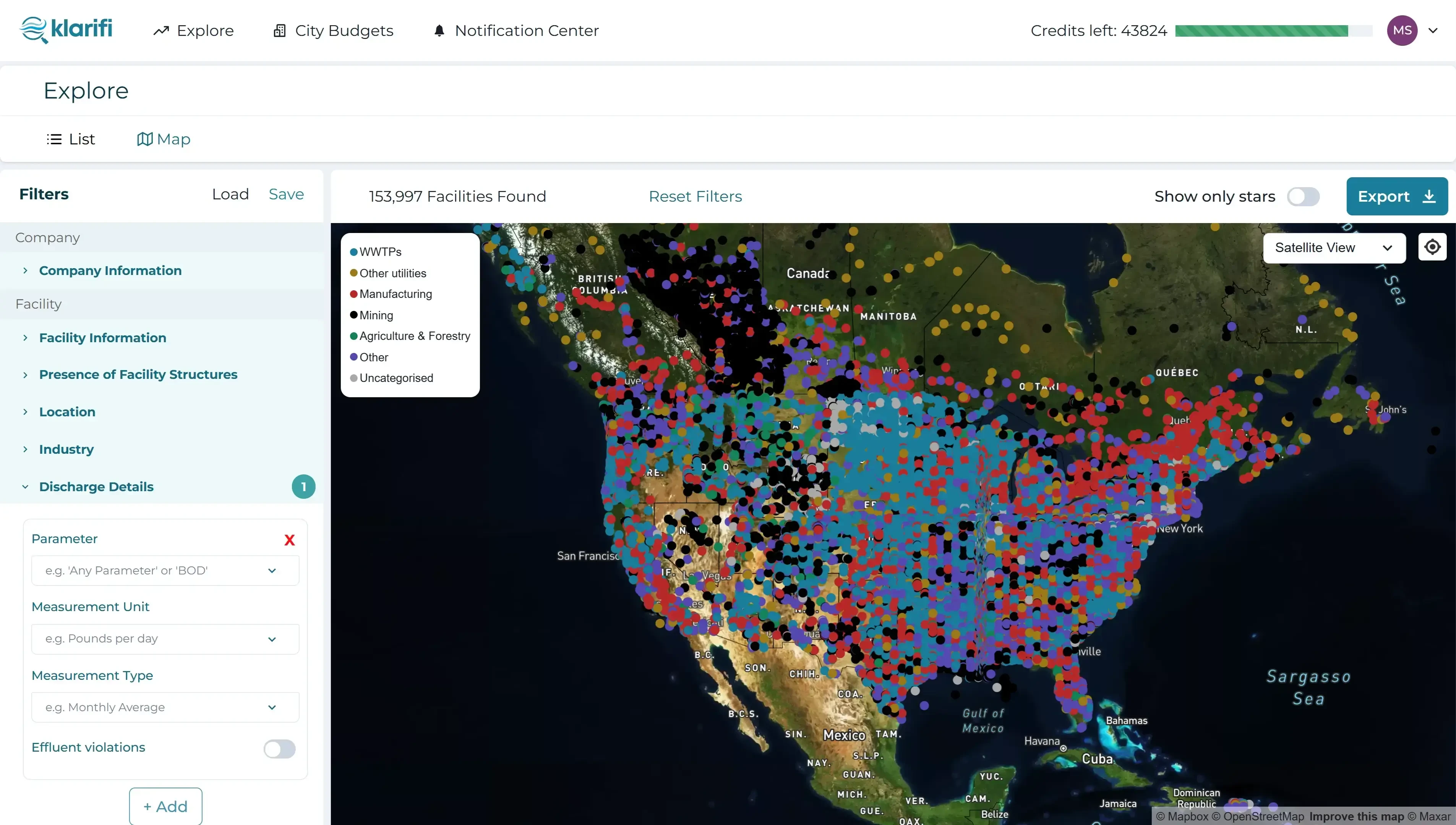Toggle Show only stars switch
This screenshot has height=825, width=1456.
click(1303, 197)
